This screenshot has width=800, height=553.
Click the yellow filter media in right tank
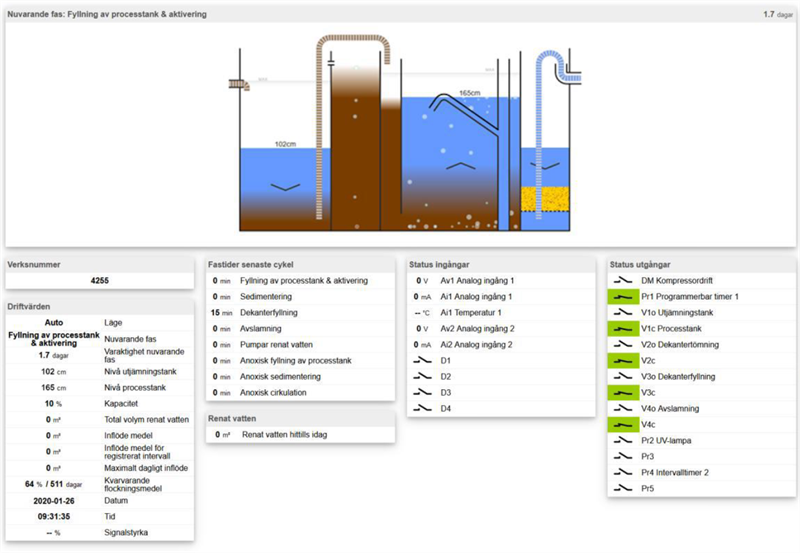click(x=545, y=198)
